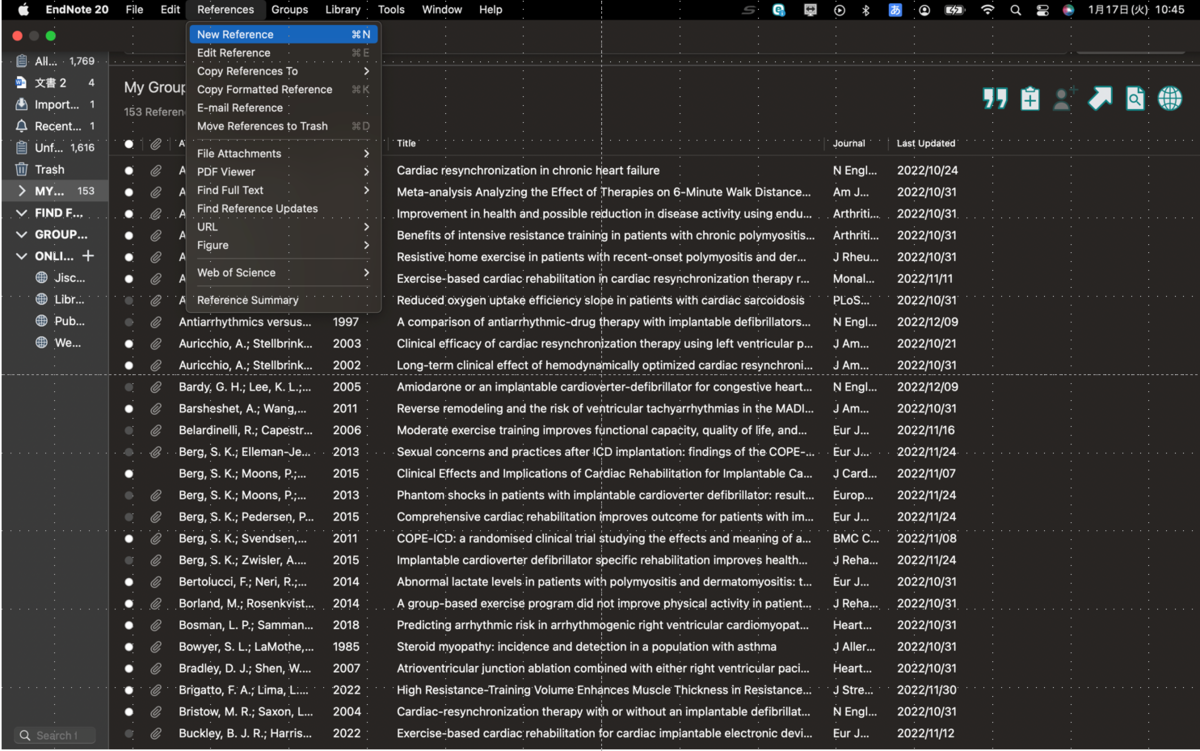This screenshot has height=751, width=1200.
Task: Sort by the Title column header
Action: [x=406, y=144]
